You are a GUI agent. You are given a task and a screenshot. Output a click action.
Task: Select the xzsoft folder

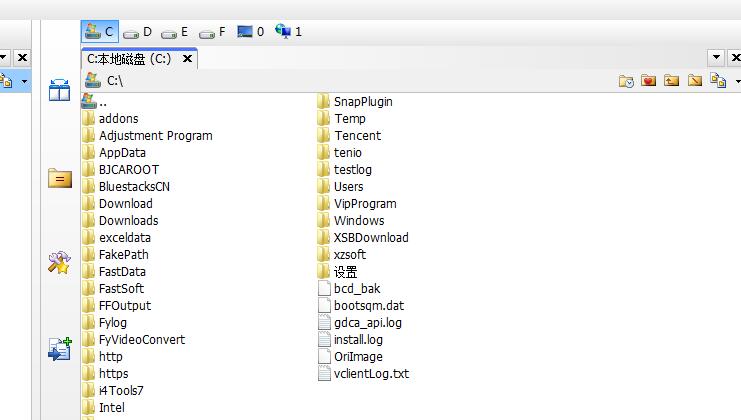click(342, 255)
